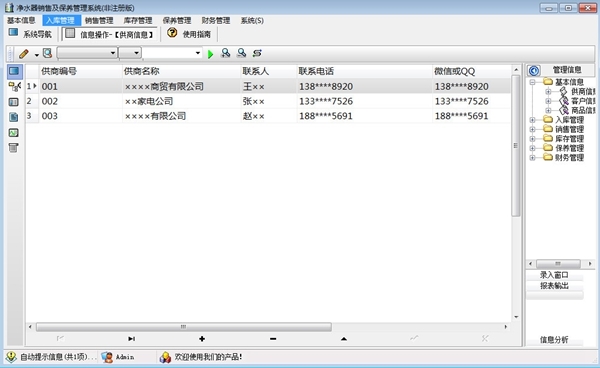
Task: Open the 财务管理 menu
Action: click(216, 21)
